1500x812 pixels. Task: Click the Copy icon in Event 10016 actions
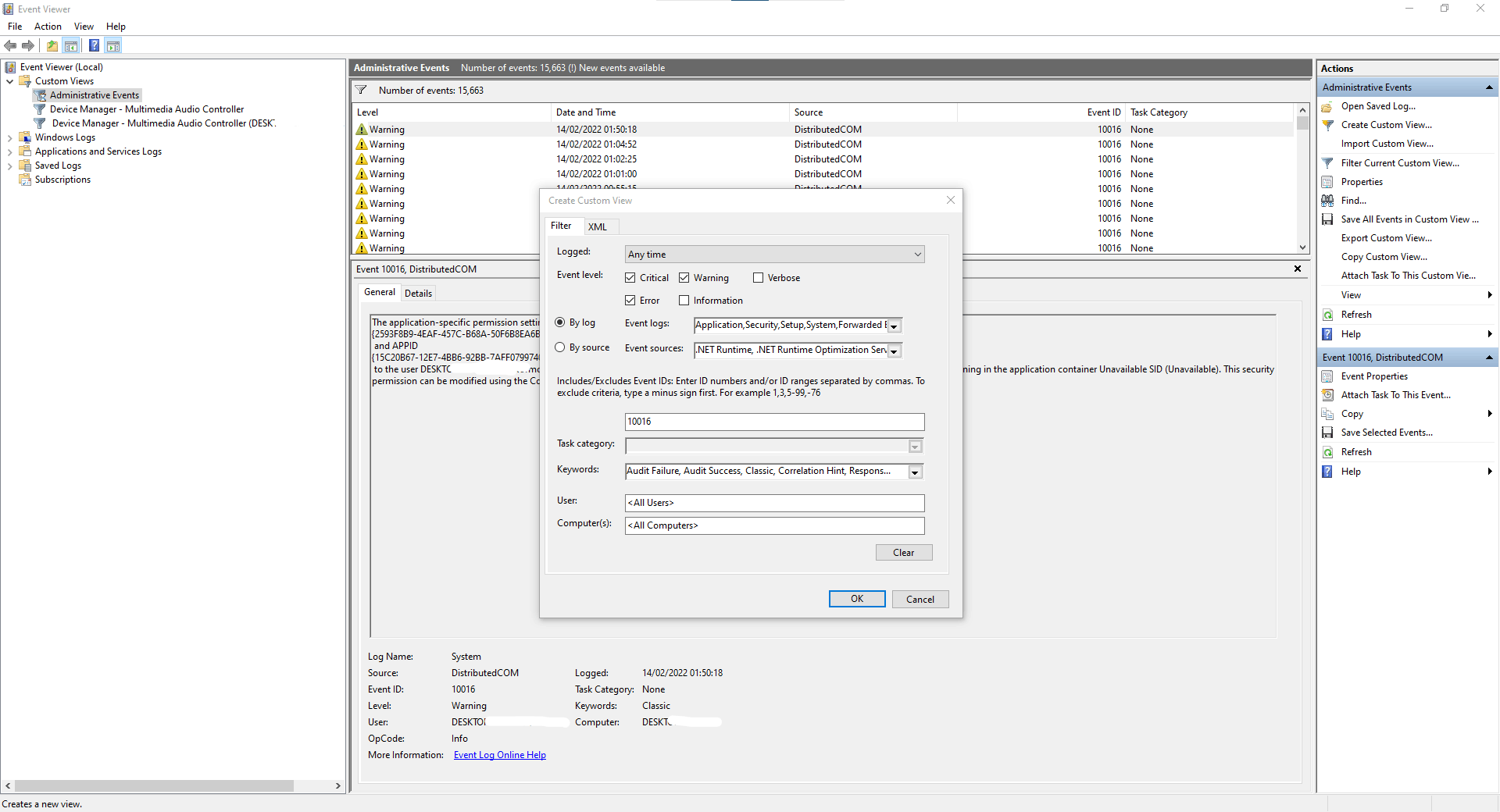coord(1327,414)
